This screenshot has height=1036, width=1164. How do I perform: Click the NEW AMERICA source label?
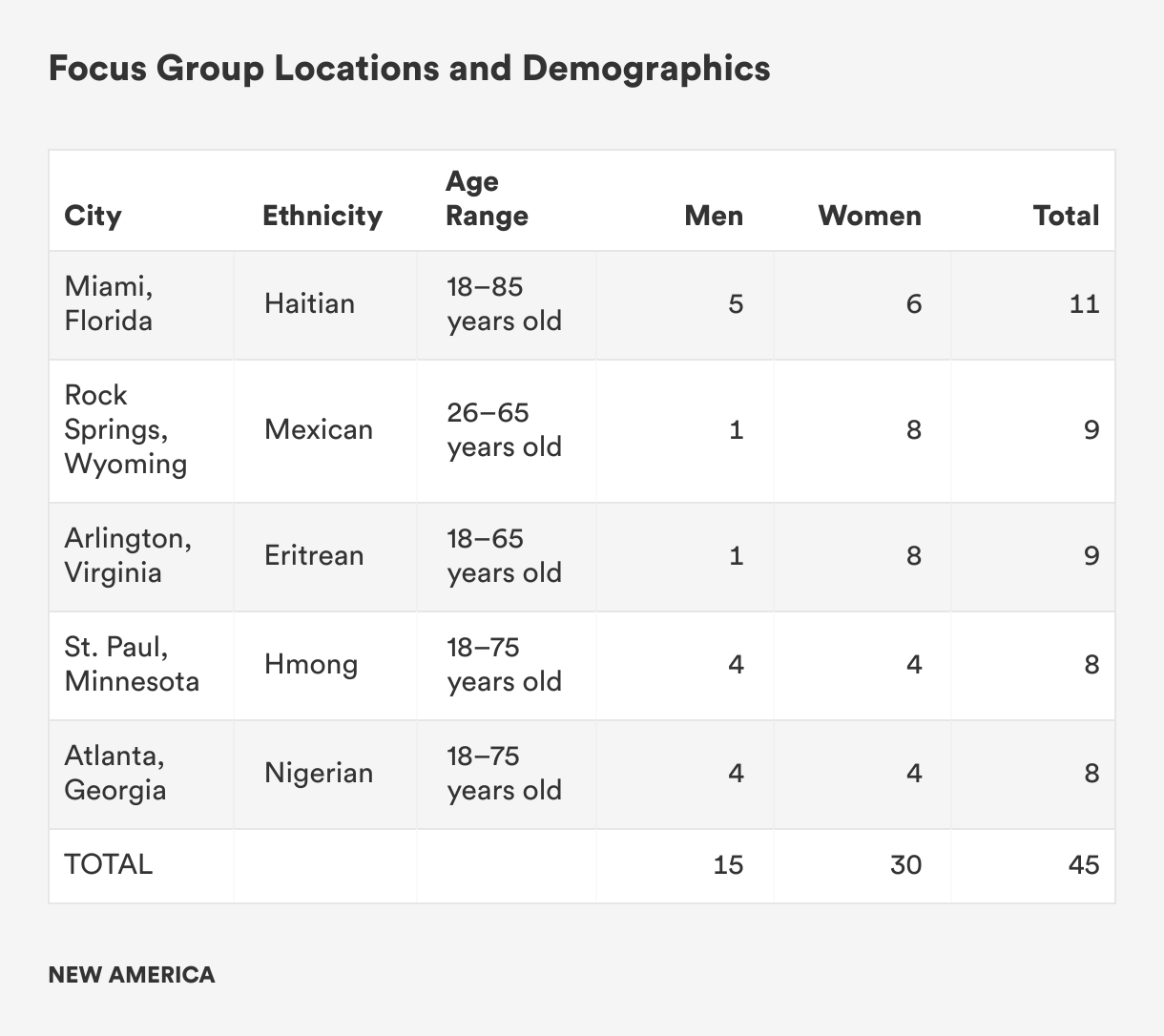click(x=132, y=975)
